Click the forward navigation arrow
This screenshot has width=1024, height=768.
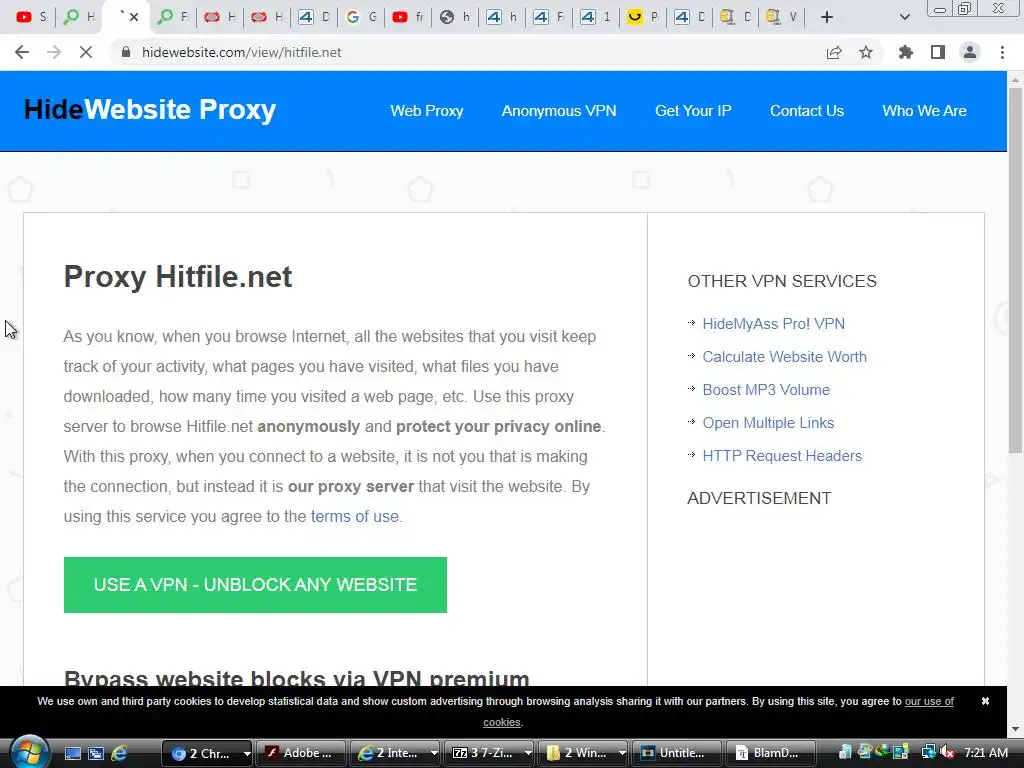(x=54, y=52)
